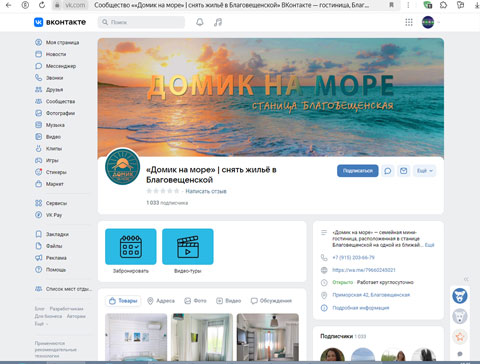Click Написать отзыв link

point(206,191)
